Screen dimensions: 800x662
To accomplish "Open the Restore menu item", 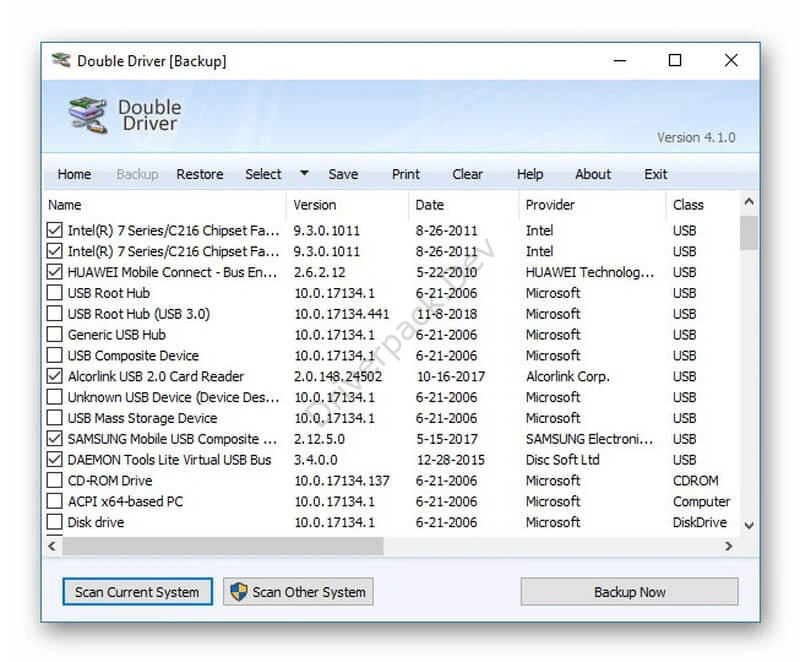I will [200, 174].
